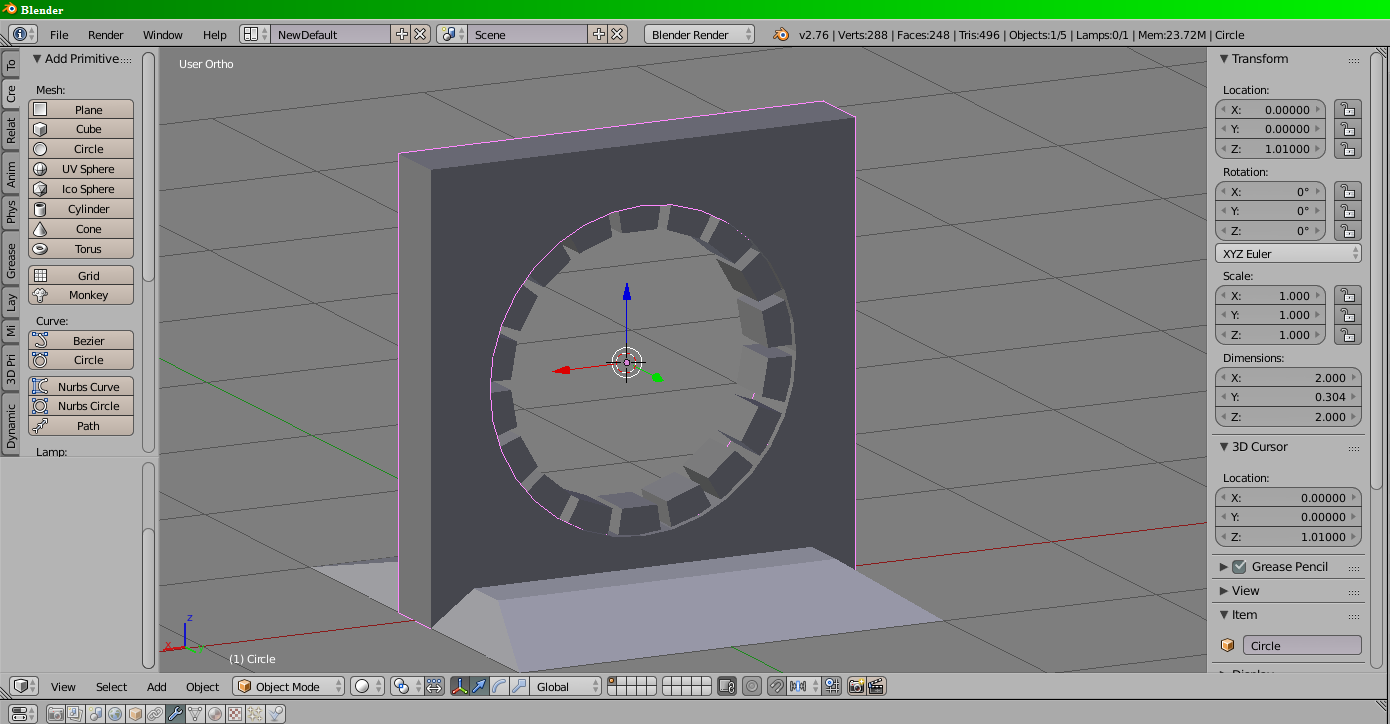
Task: Click the snap target icon in 3D header
Action: point(832,686)
